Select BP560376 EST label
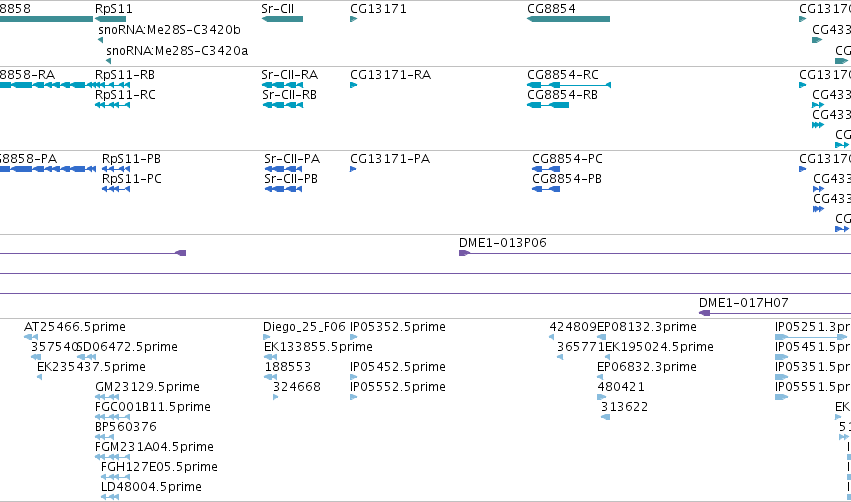 click(x=126, y=427)
